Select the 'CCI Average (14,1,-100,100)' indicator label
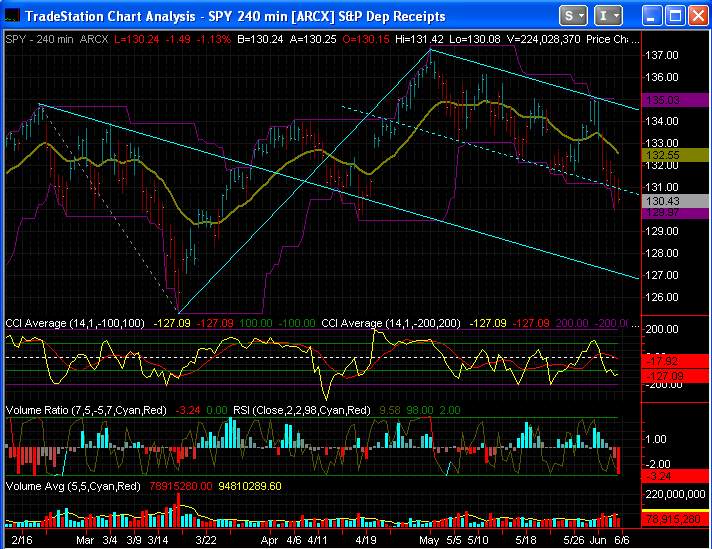Image resolution: width=712 pixels, height=549 pixels. [75, 323]
